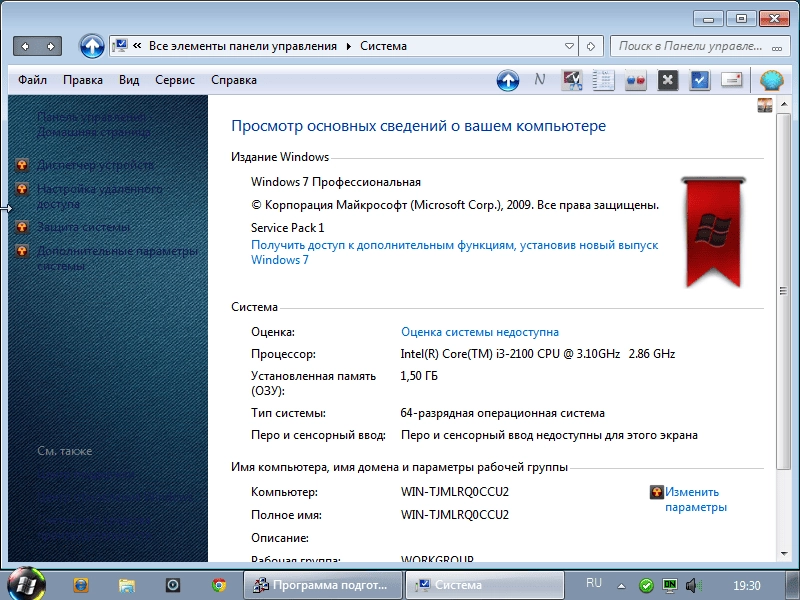The width and height of the screenshot is (800, 600).
Task: Expand the « breadcrumb chevron in address bar
Action: click(x=137, y=46)
